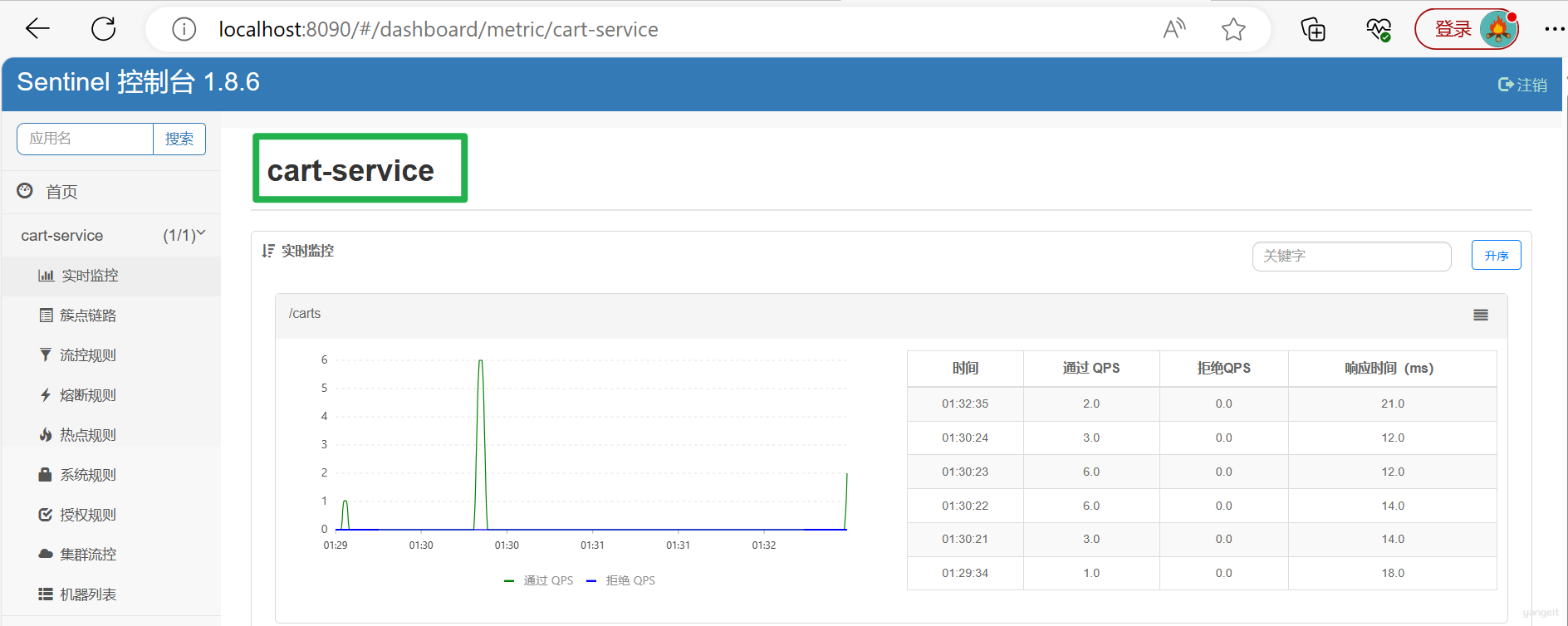
Task: Open 流控规则 in the sidebar
Action: coord(110,355)
